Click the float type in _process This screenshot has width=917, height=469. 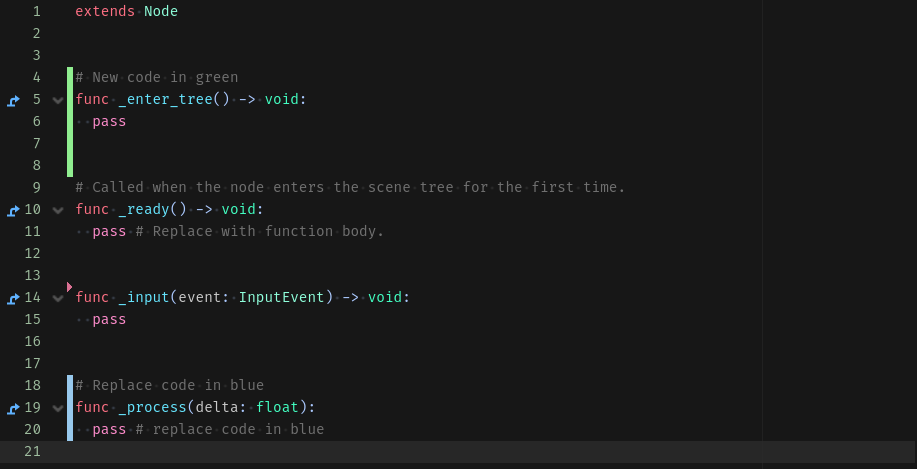pyautogui.click(x=277, y=407)
